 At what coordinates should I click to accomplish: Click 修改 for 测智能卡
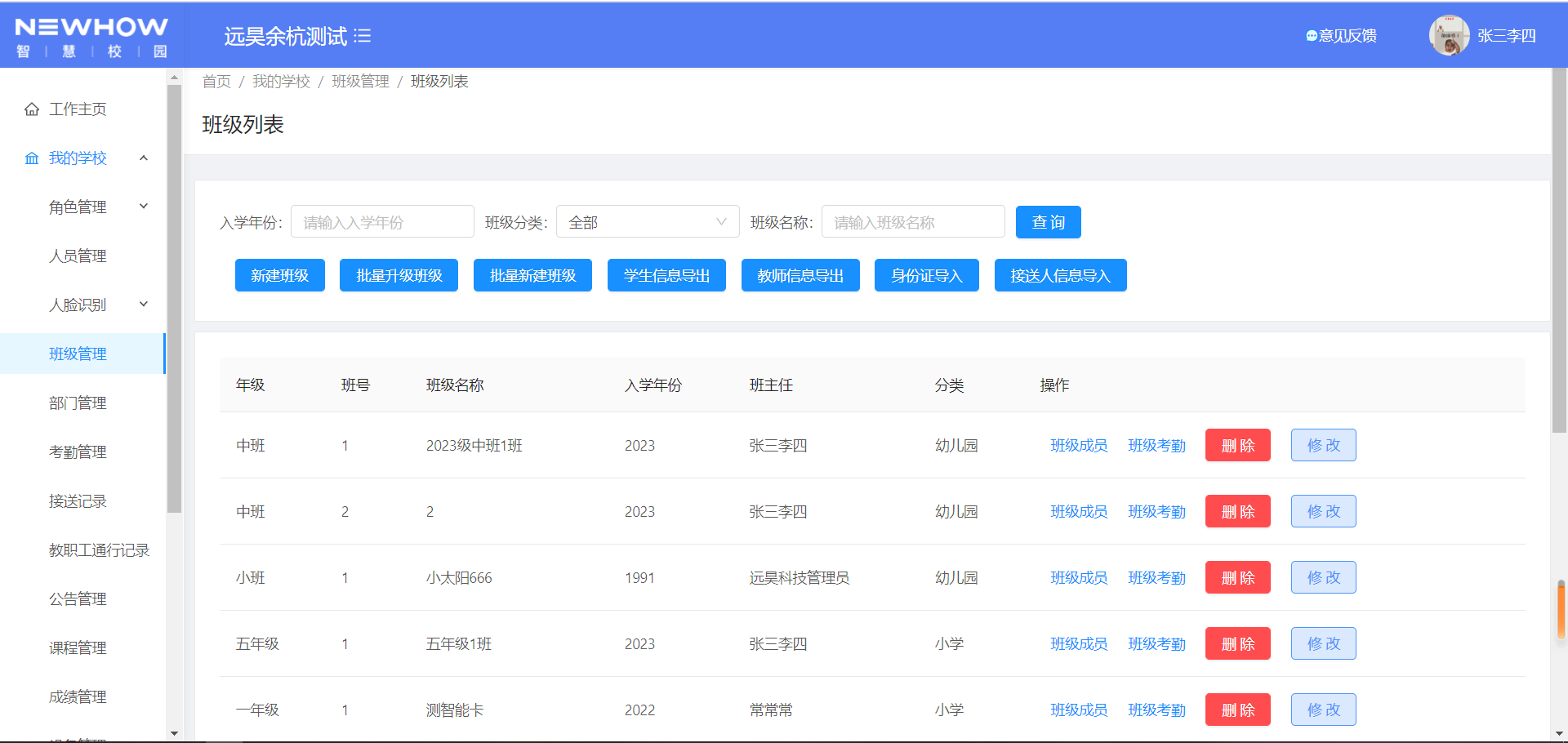tap(1324, 710)
